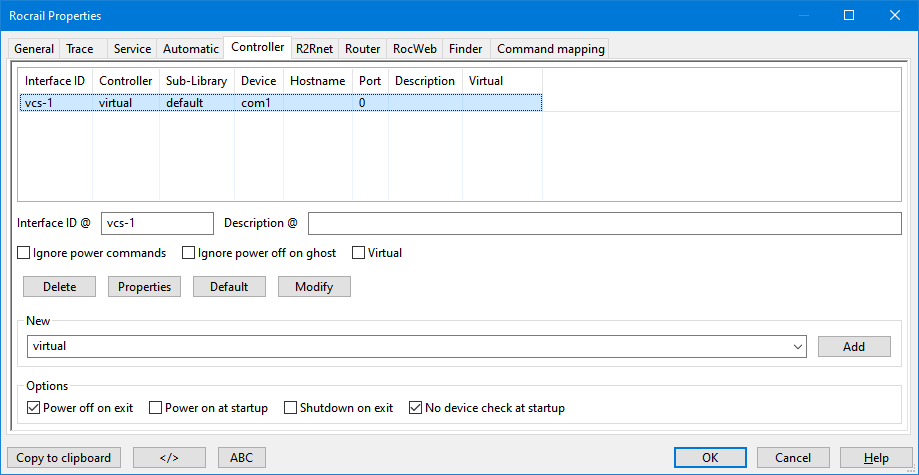Select the Automatic tab
This screenshot has height=475, width=919.
[190, 49]
